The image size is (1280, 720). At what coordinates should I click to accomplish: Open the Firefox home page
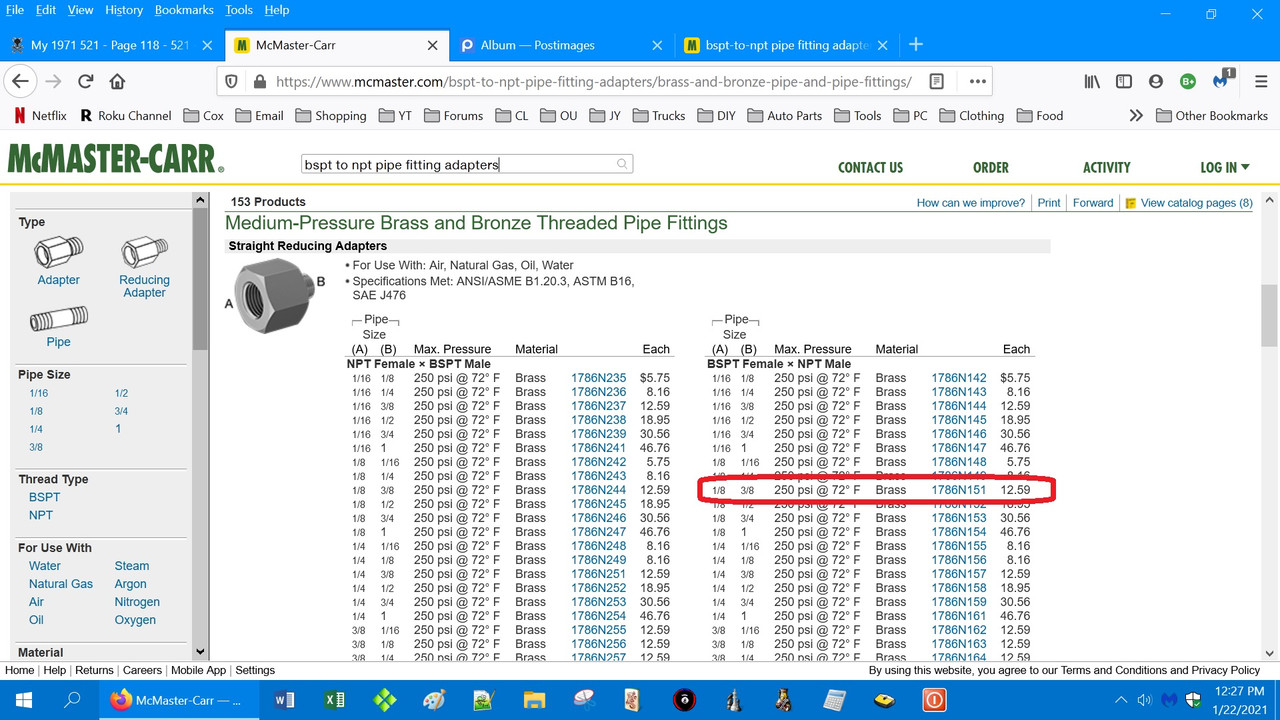(x=118, y=81)
